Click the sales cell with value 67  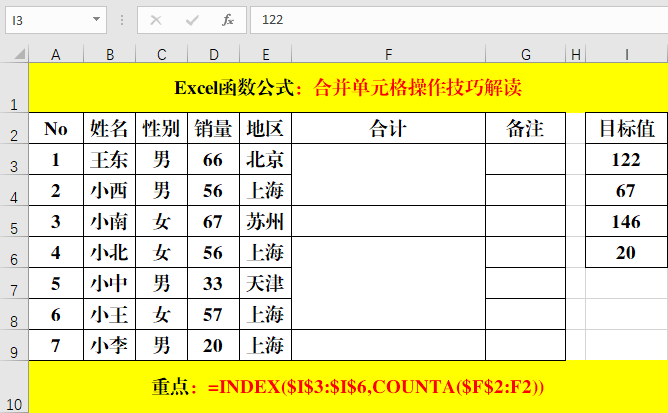(213, 222)
